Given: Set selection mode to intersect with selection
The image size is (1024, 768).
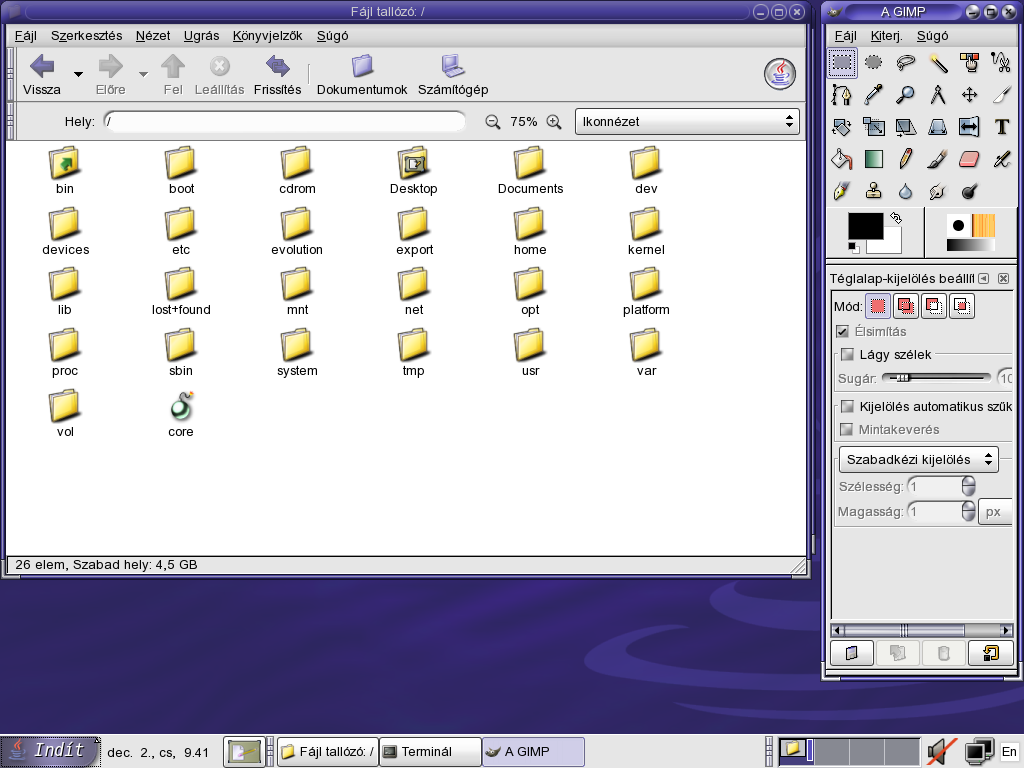Looking at the screenshot, I should [962, 306].
